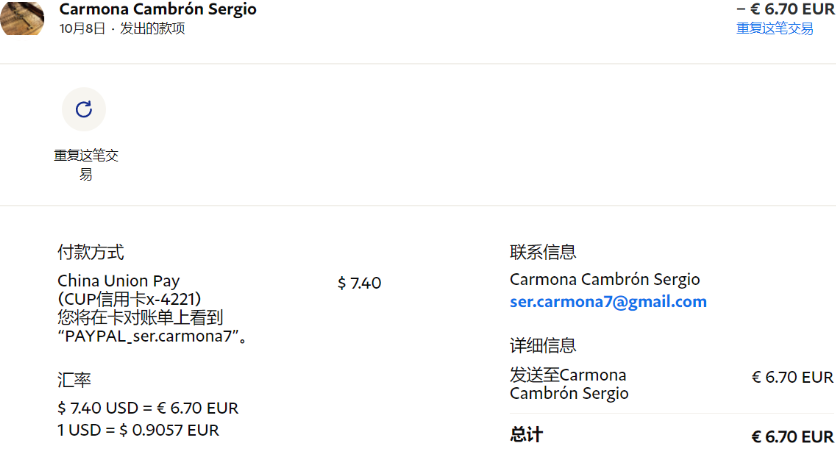Viewport: 836px width, 456px height.
Task: Click the – € 6.70 EUR header amount
Action: [x=786, y=9]
